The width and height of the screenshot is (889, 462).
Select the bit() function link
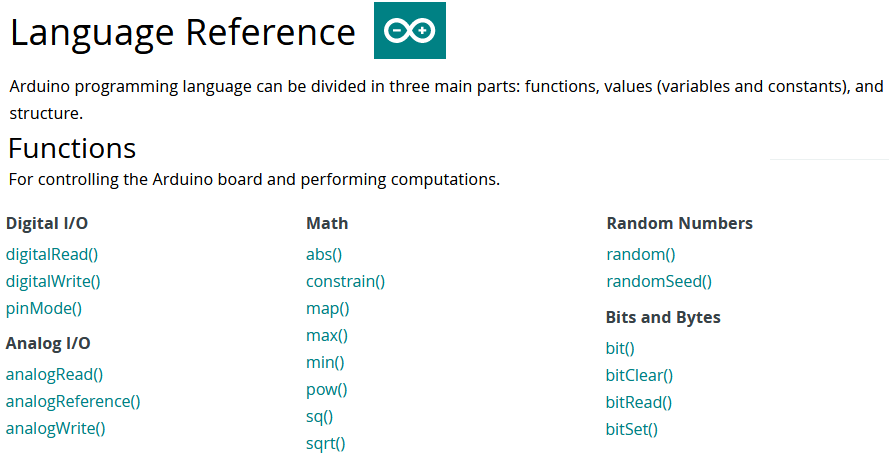tap(620, 348)
